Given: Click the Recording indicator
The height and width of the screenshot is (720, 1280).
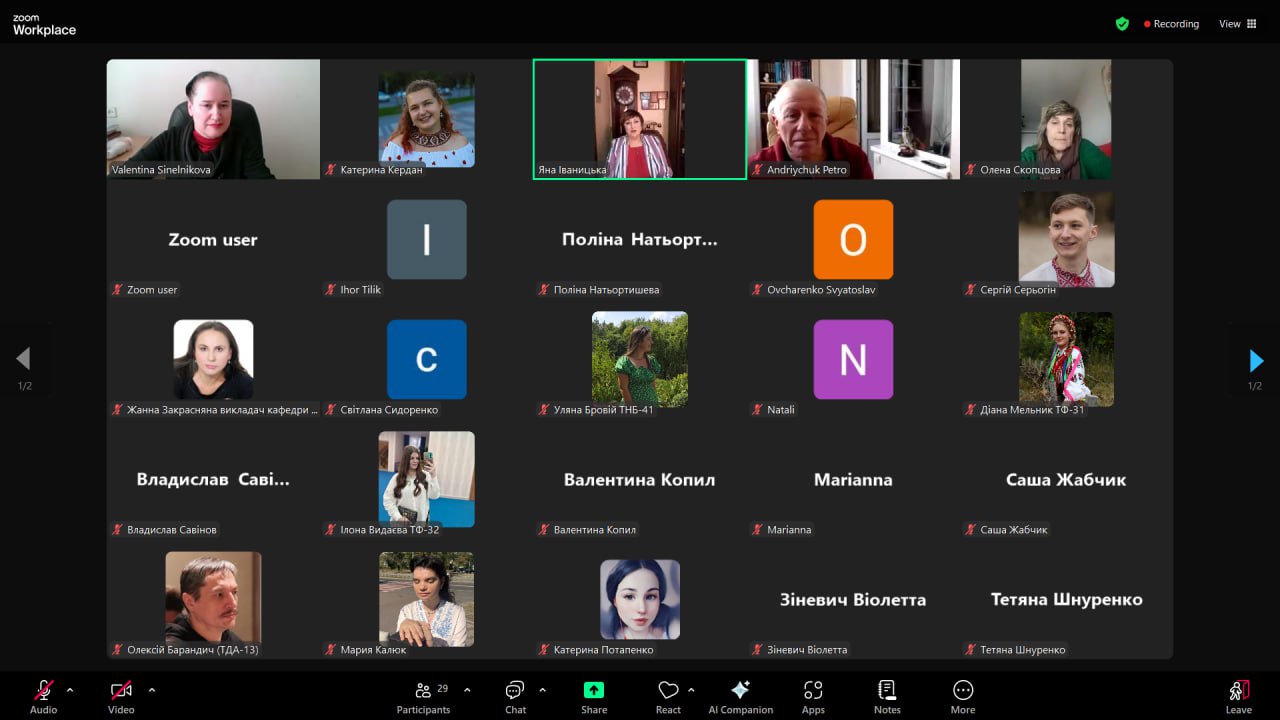Looking at the screenshot, I should pos(1171,24).
